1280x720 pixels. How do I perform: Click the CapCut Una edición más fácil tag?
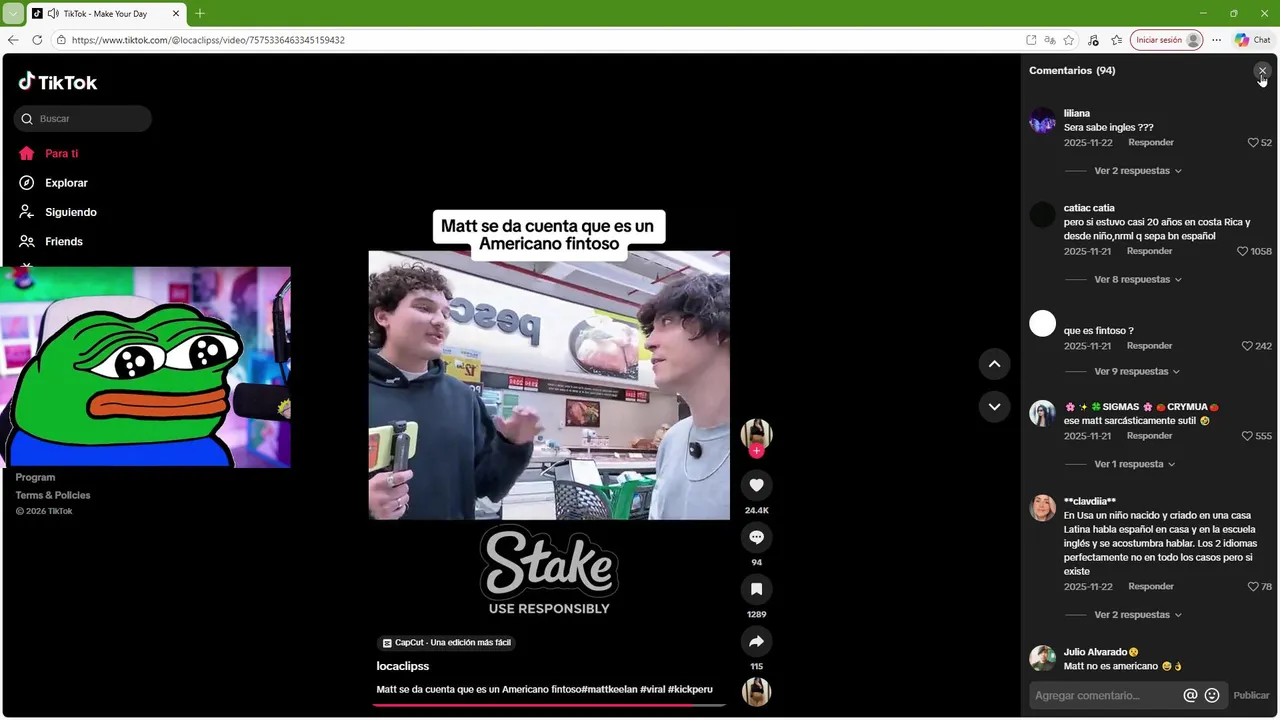tap(448, 643)
